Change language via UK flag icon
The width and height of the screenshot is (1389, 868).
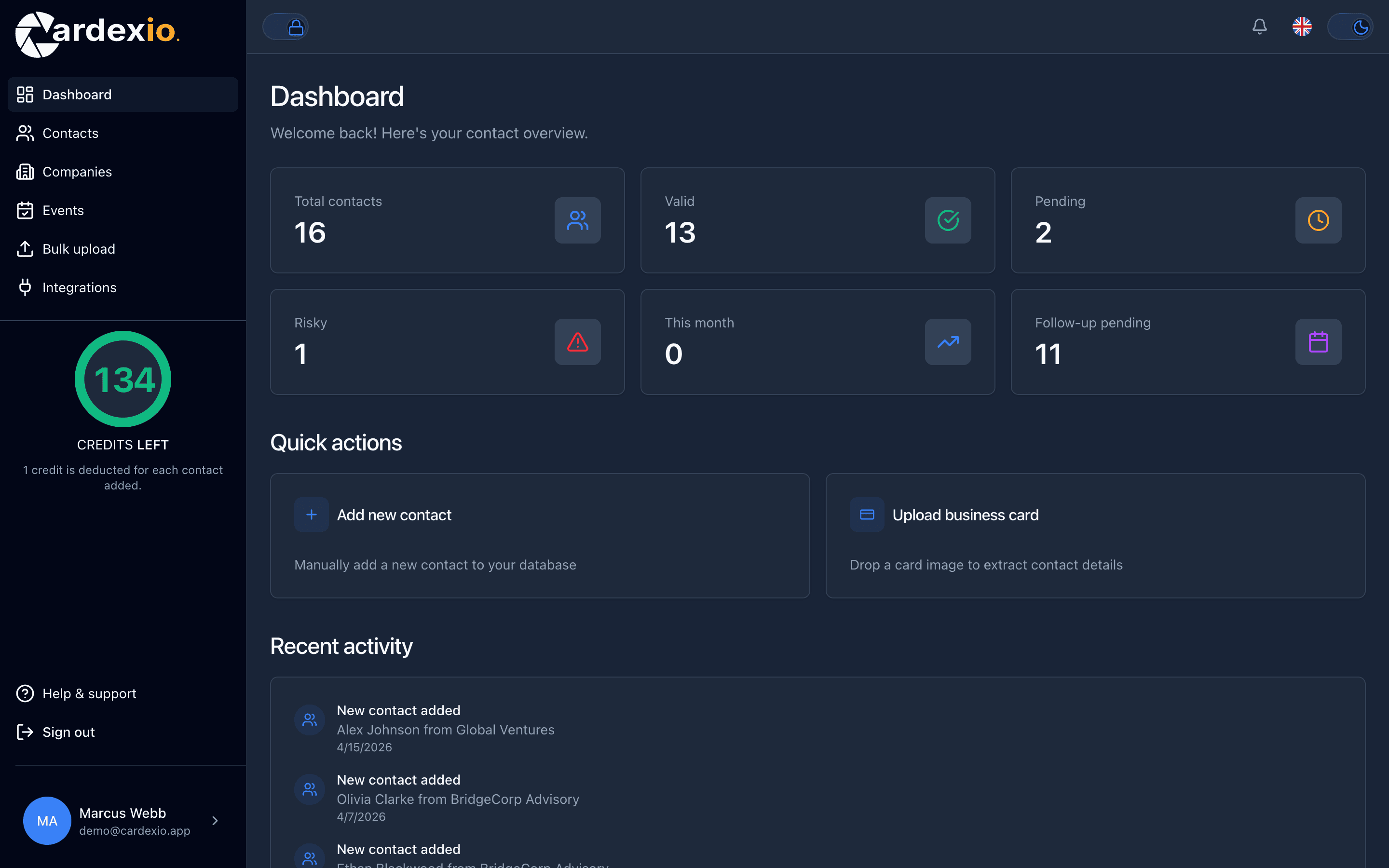(1302, 27)
